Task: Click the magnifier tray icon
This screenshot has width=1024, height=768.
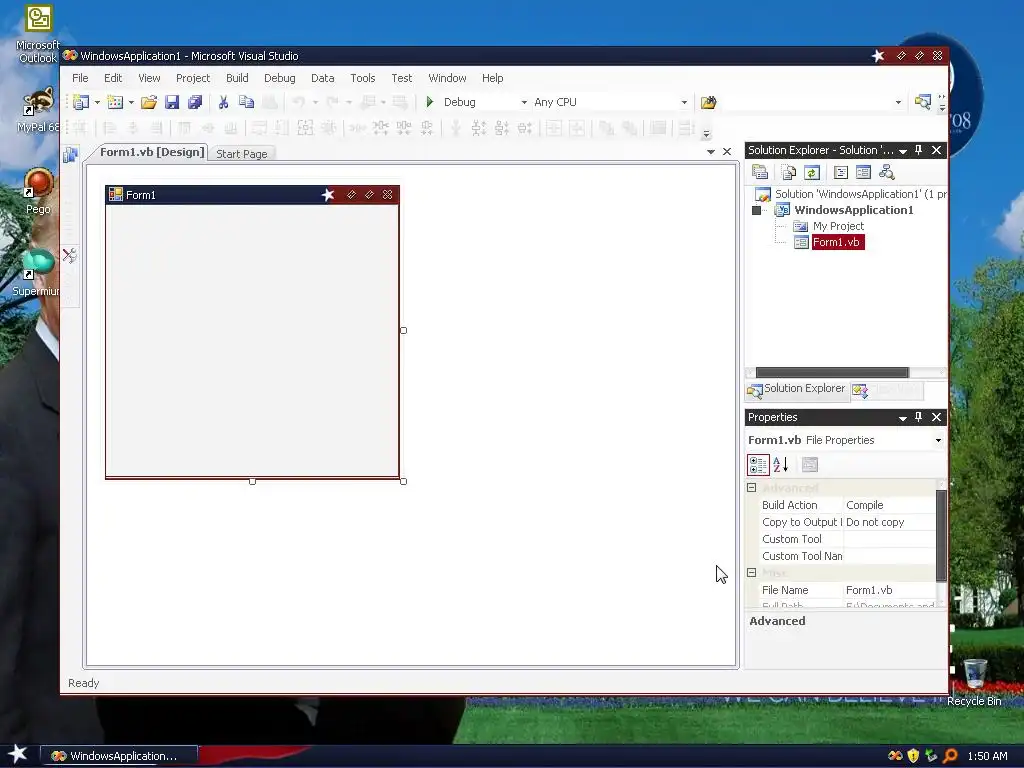Action: [950, 756]
